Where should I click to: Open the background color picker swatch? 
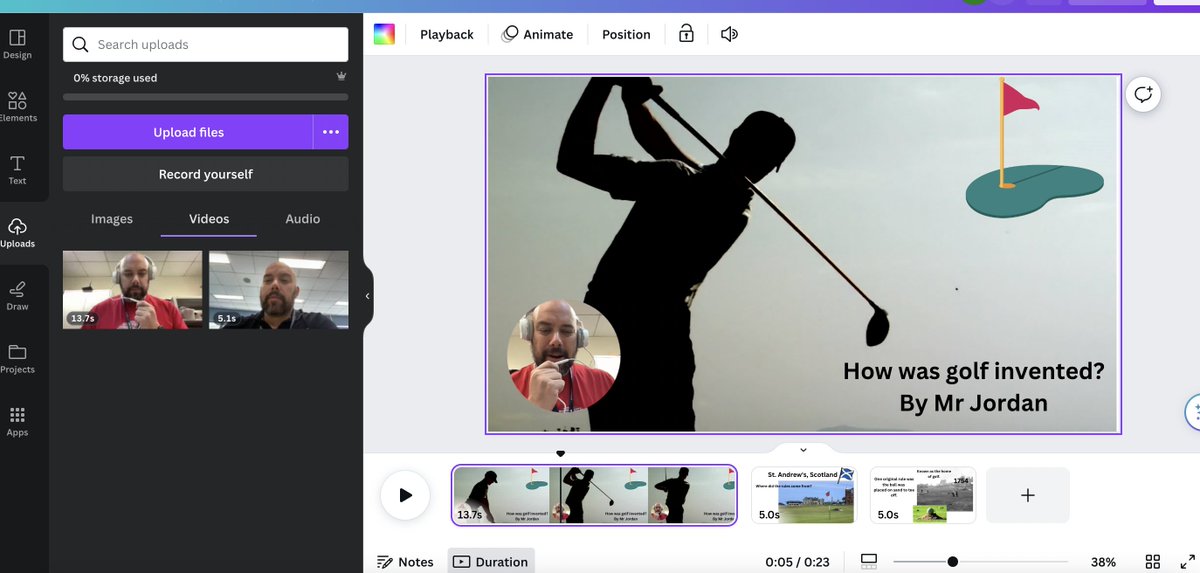(x=385, y=34)
